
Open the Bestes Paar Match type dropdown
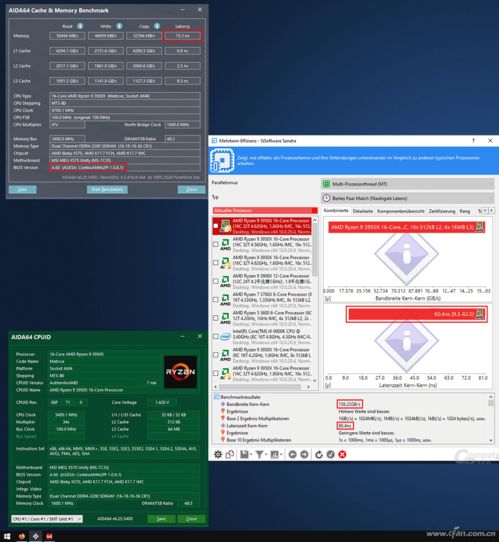(x=408, y=198)
